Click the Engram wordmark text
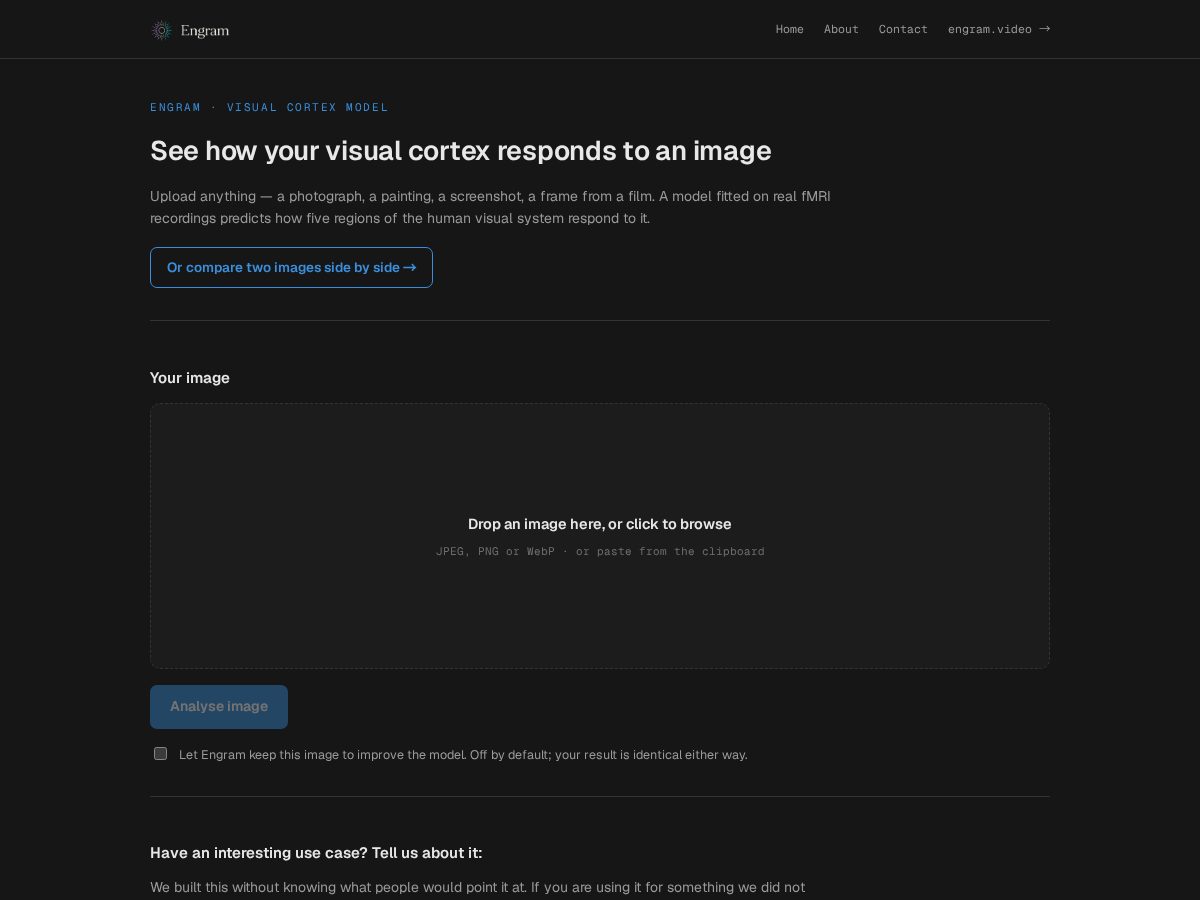Screen dimensions: 1200x900 tap(205, 30)
